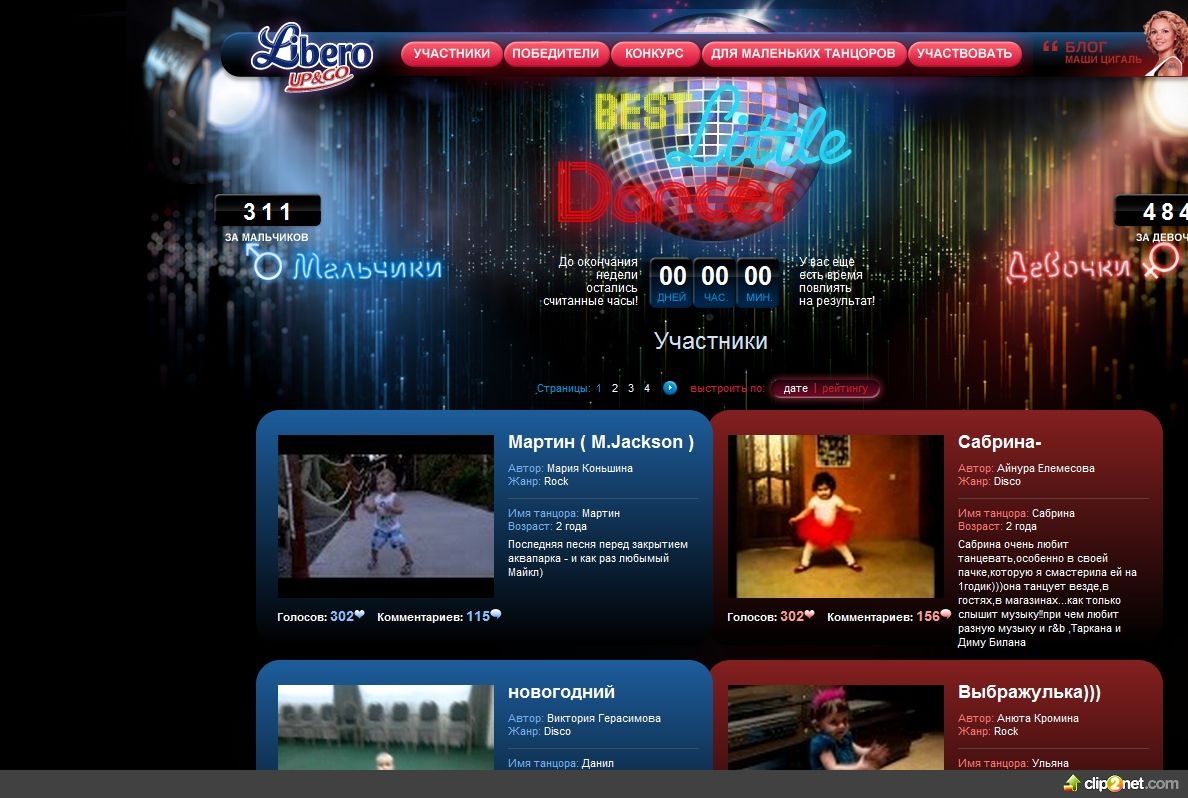Click author name Мария Коньшина

pos(589,468)
